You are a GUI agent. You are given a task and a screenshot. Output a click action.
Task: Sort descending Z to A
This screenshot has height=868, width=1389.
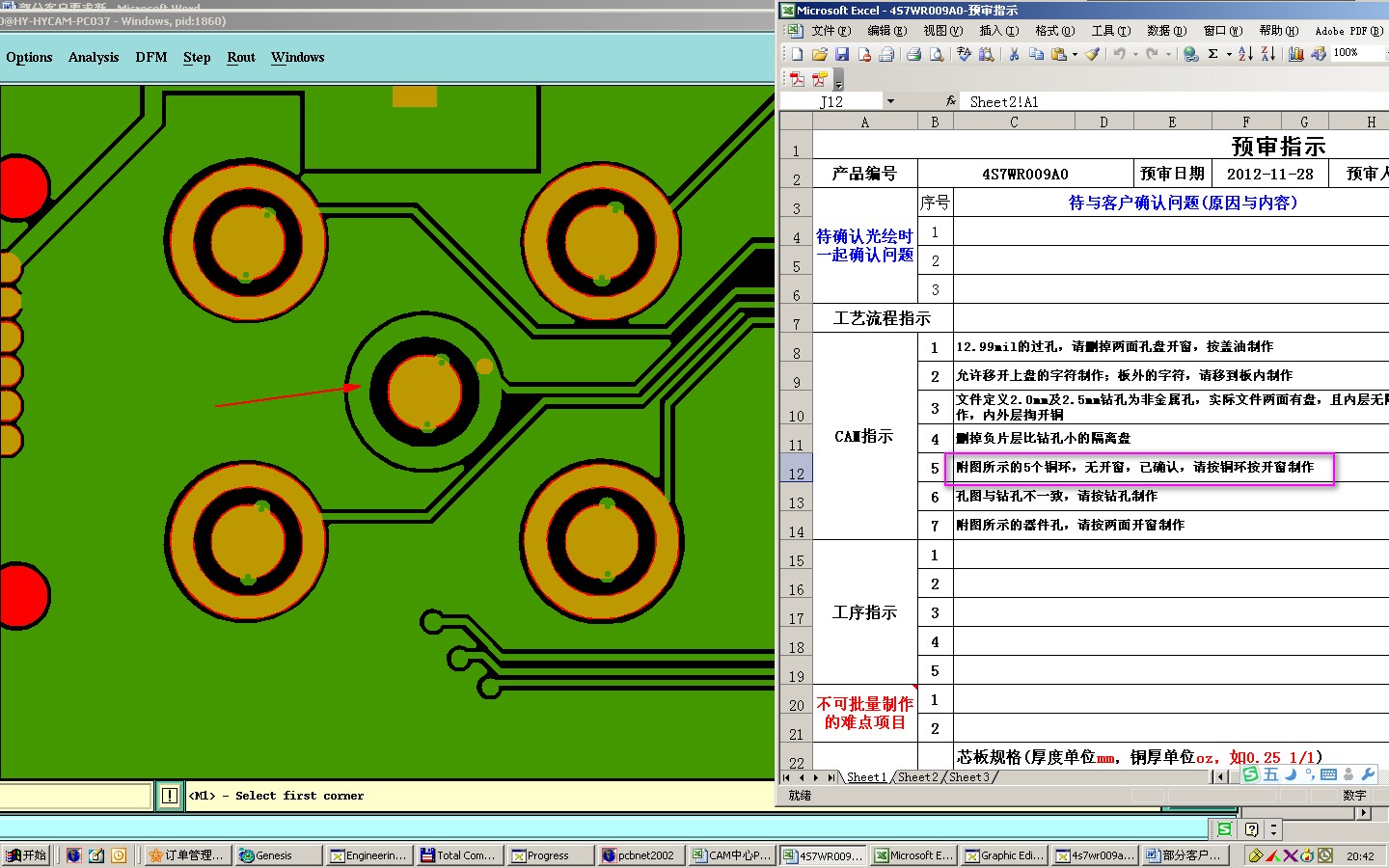1268,54
